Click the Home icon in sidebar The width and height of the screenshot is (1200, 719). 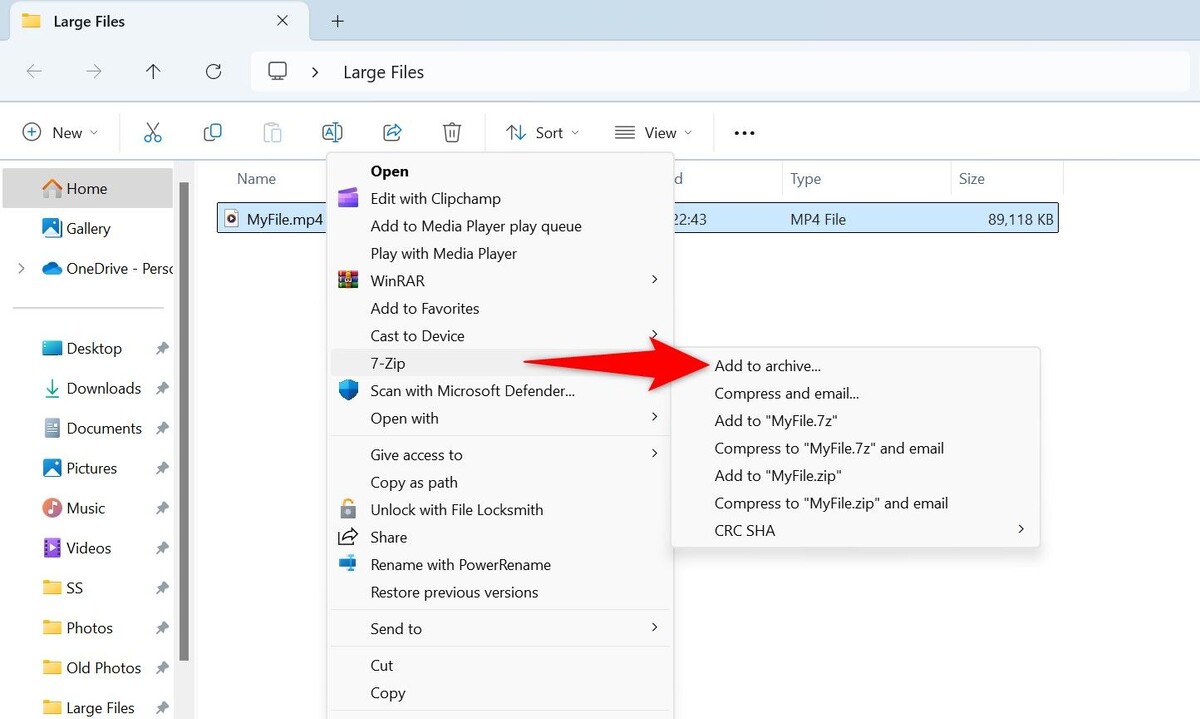[51, 188]
